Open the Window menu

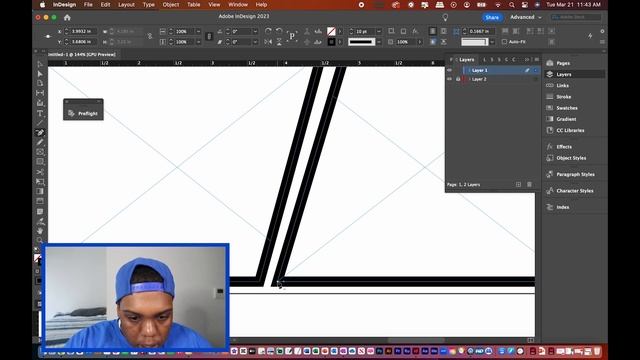[x=238, y=4]
